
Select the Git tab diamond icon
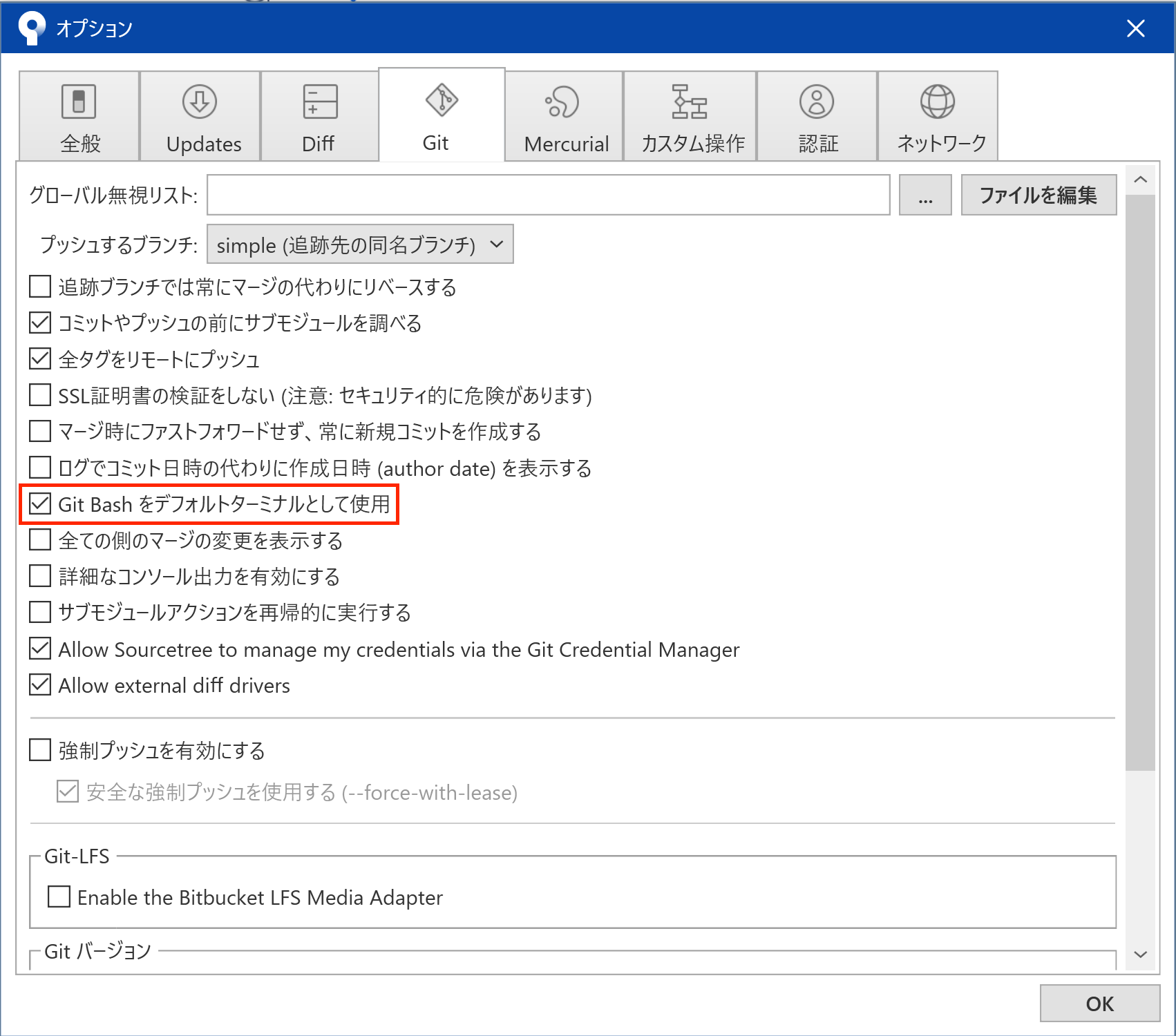pos(442,100)
